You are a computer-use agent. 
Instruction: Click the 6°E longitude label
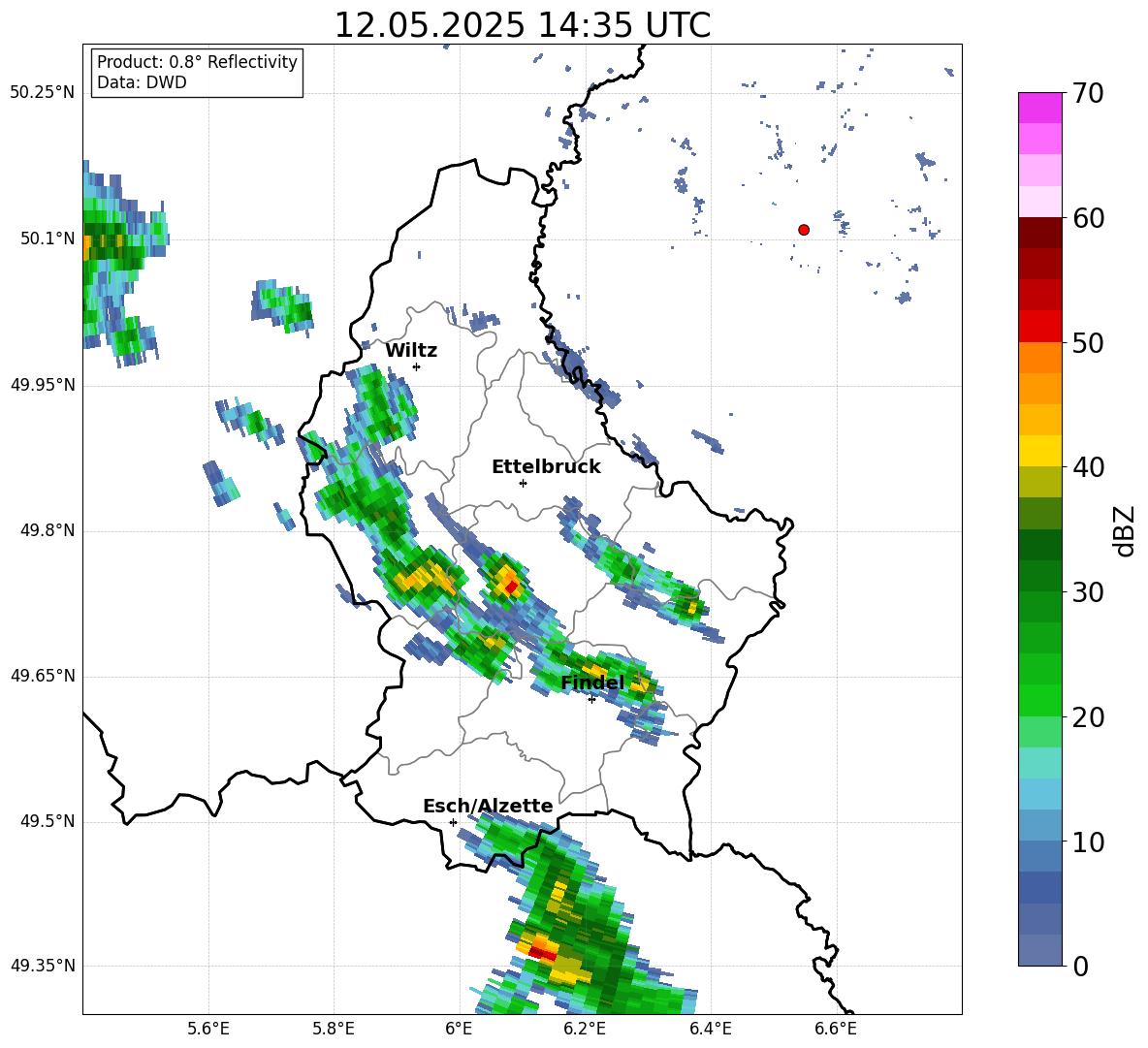coord(459,1029)
